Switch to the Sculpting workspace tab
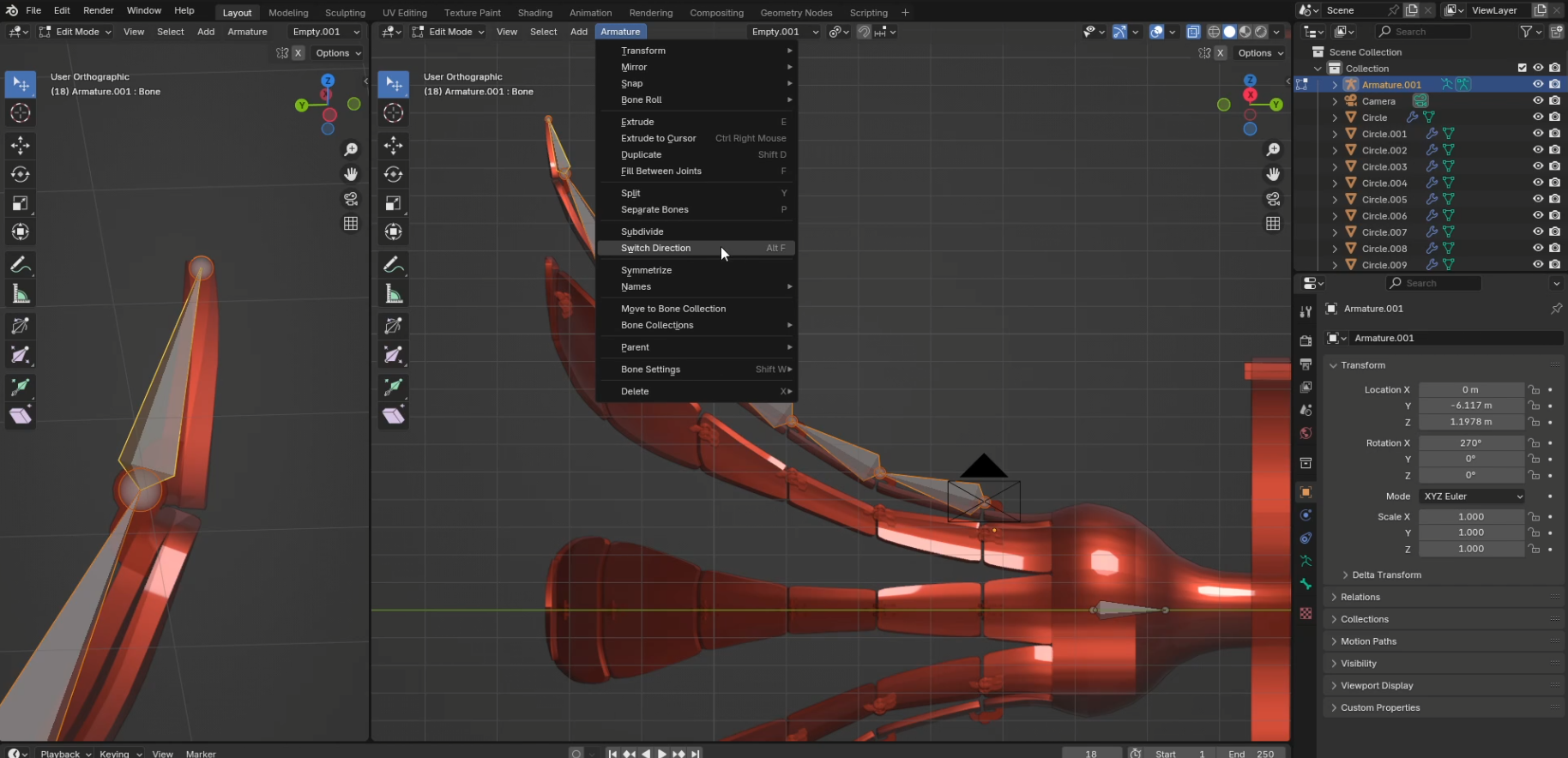Image resolution: width=1568 pixels, height=758 pixels. pos(345,13)
